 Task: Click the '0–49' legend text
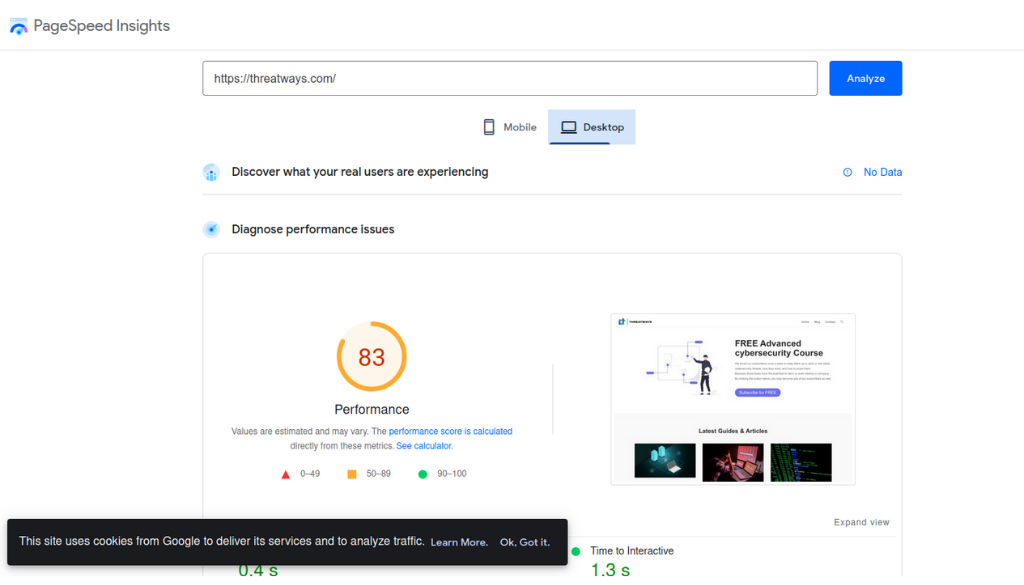tap(310, 474)
